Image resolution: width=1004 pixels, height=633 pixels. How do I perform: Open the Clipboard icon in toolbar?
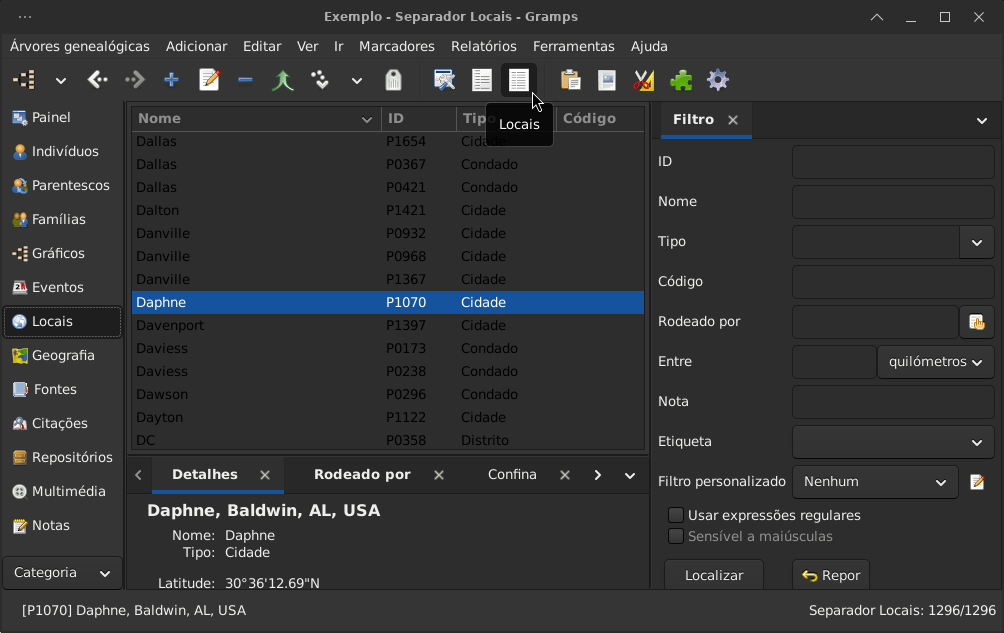tap(570, 80)
